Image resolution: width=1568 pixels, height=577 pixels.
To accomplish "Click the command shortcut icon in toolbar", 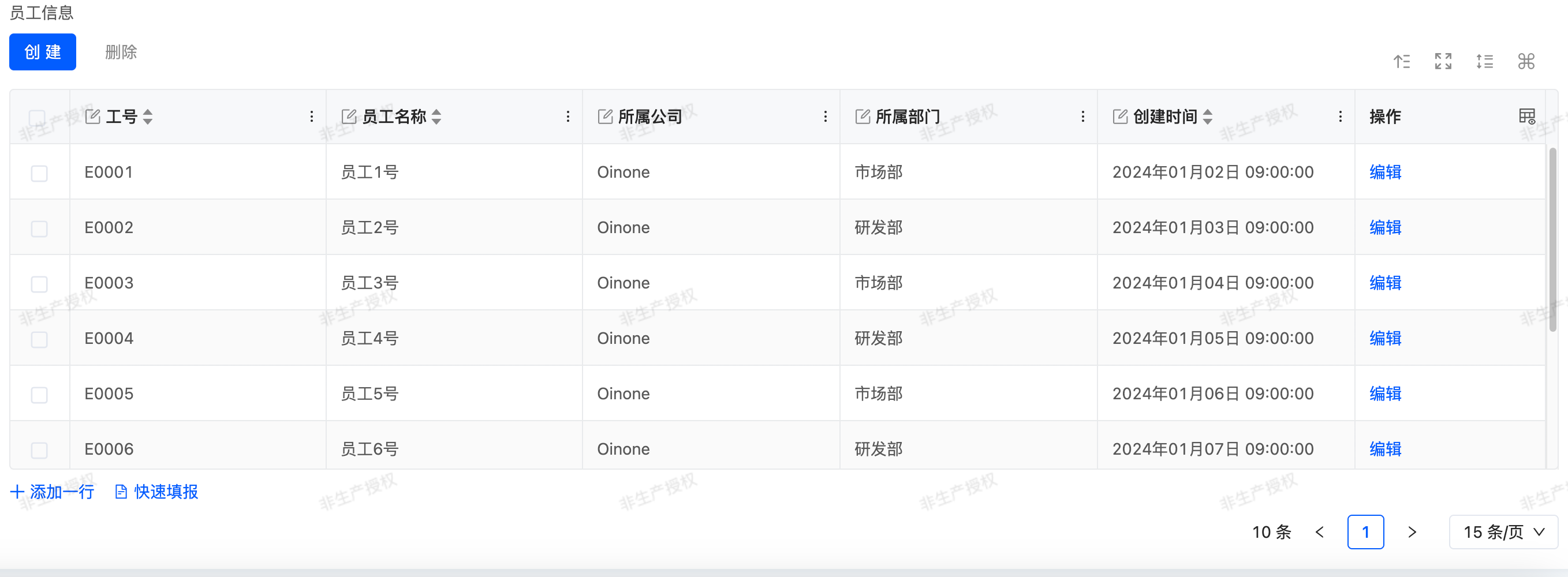I will pos(1525,61).
